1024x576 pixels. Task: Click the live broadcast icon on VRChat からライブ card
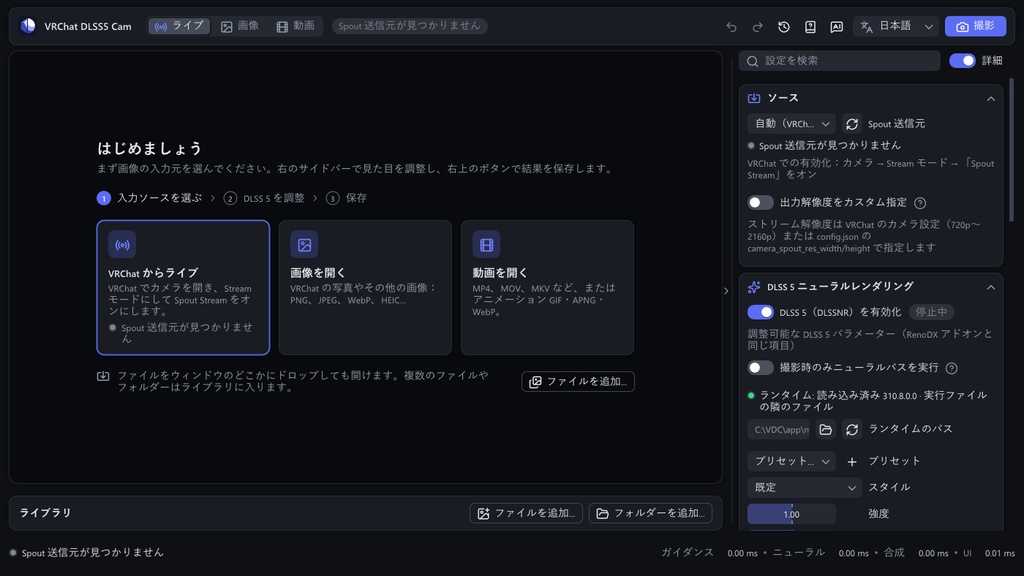122,245
